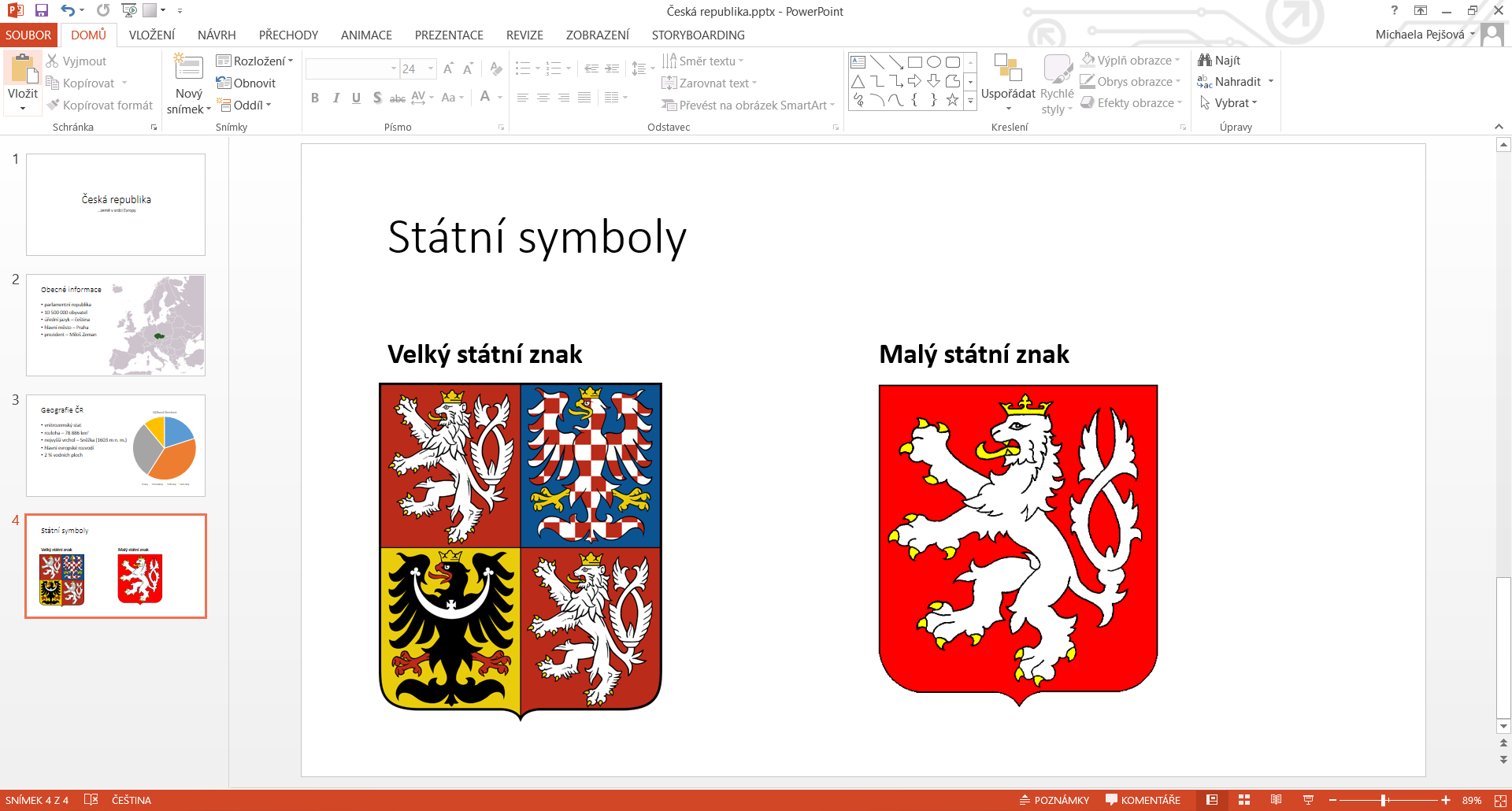Toggle Italic text formatting
This screenshot has height=811, width=1512.
coord(336,98)
